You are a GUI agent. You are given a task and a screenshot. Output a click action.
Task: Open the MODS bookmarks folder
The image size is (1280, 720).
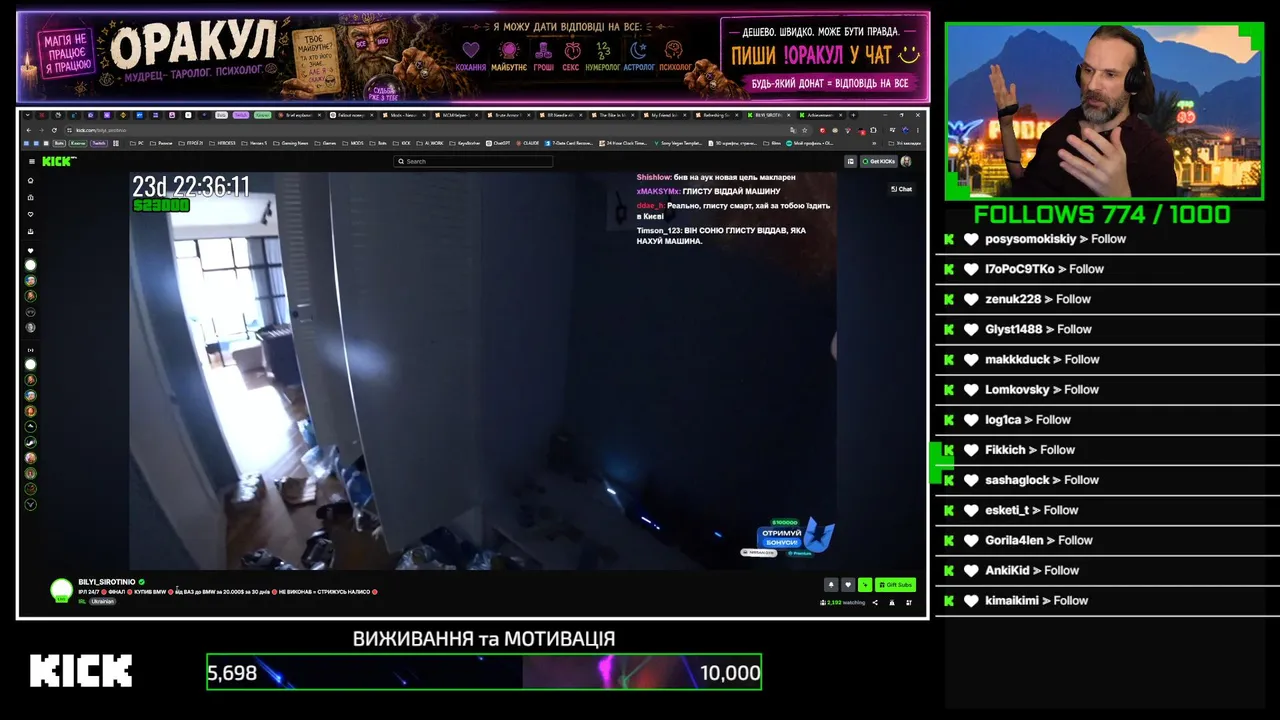(x=354, y=143)
